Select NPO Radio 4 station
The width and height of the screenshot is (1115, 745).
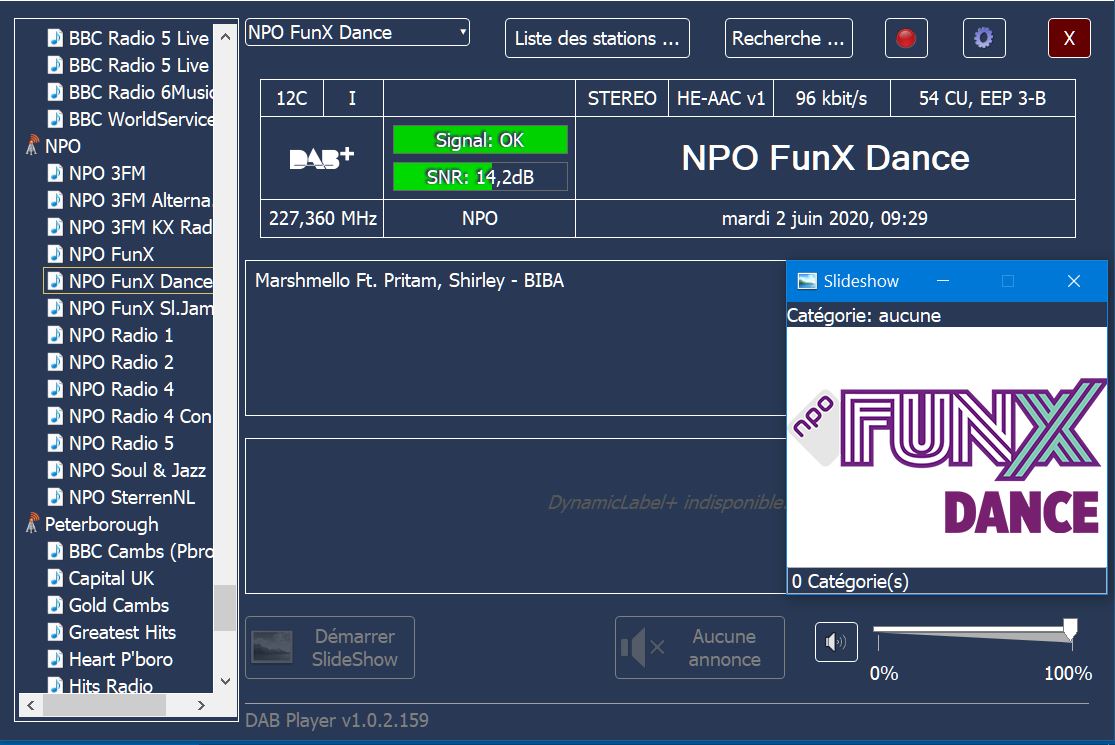121,389
